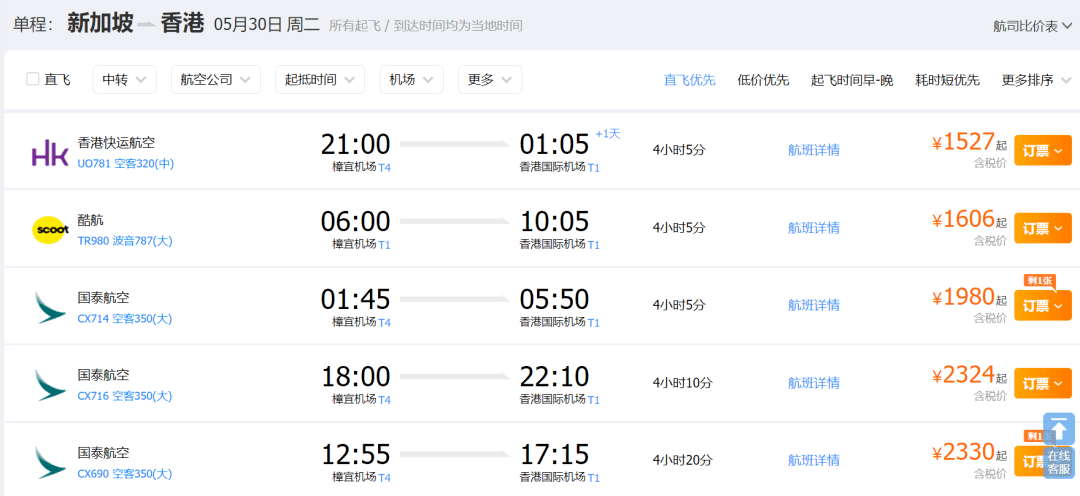
Task: Click Cathay Pacific logo for flight CX714
Action: [50, 307]
